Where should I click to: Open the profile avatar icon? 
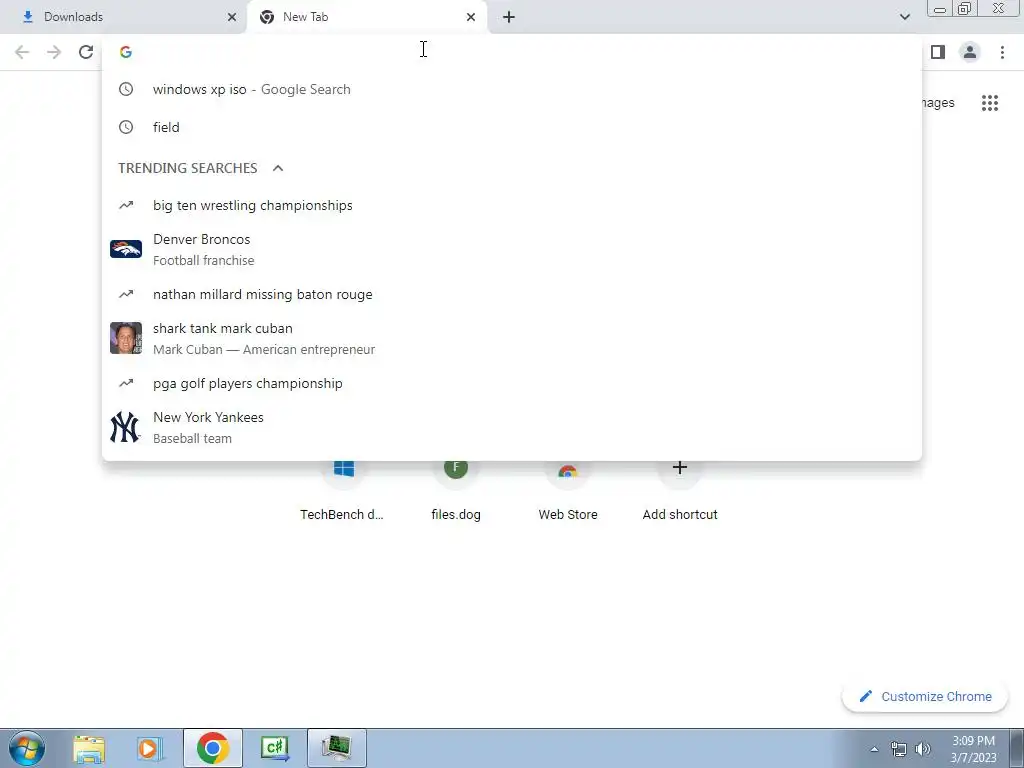pos(970,52)
